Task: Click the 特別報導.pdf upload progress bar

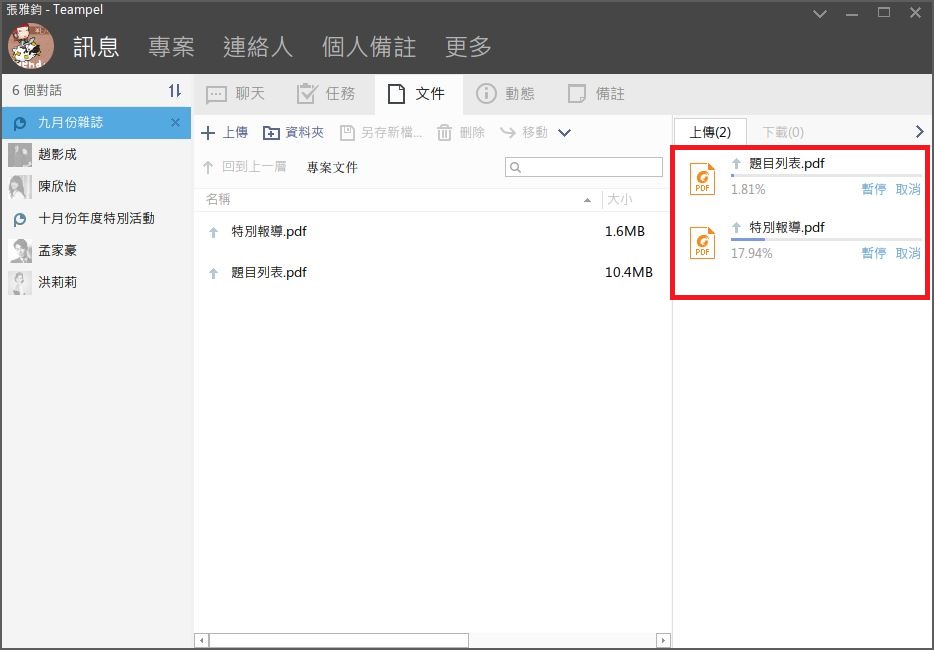Action: [825, 240]
